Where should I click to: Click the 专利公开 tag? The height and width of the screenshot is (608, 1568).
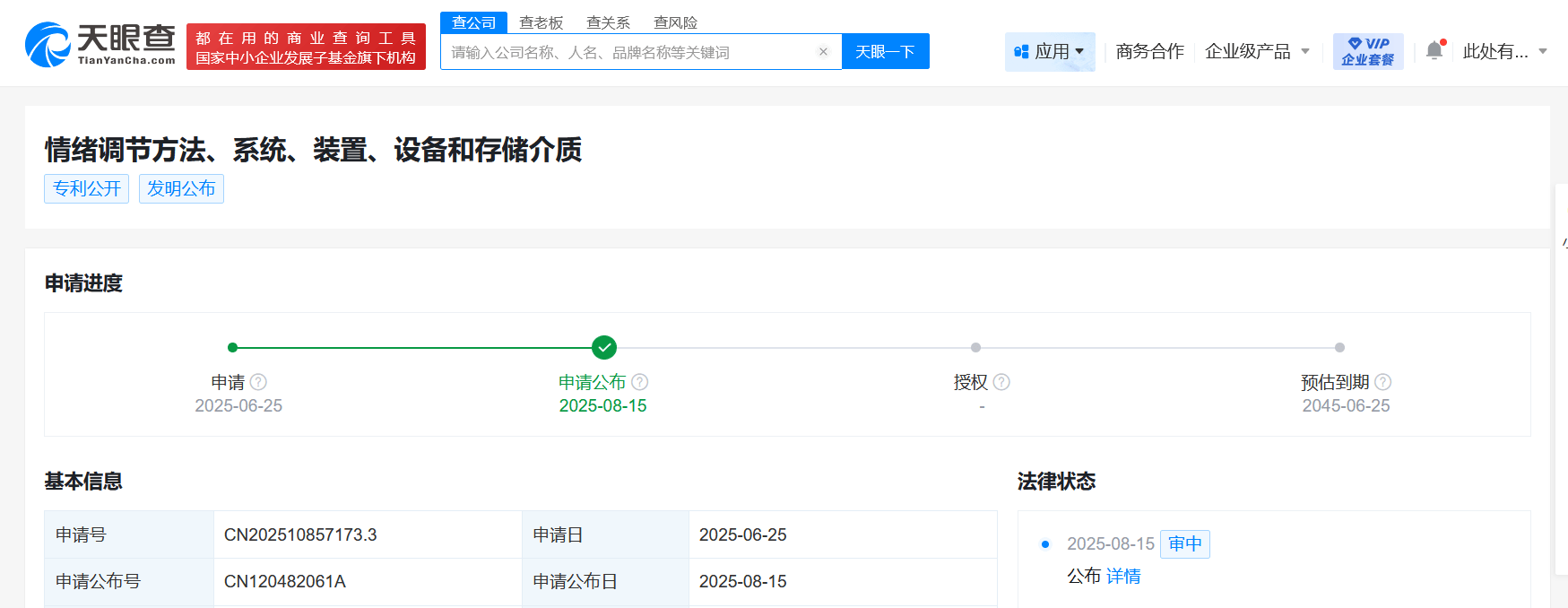[x=87, y=189]
